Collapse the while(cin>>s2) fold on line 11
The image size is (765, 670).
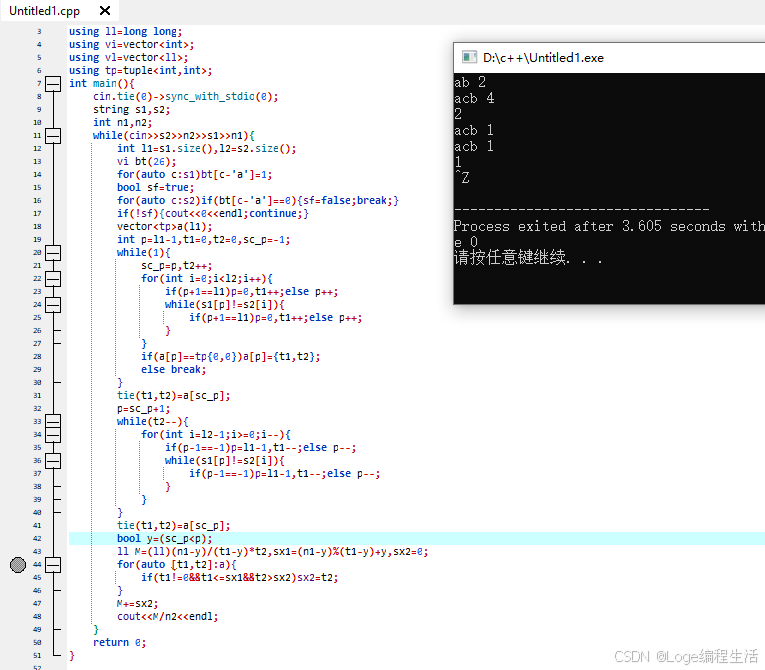[53, 136]
